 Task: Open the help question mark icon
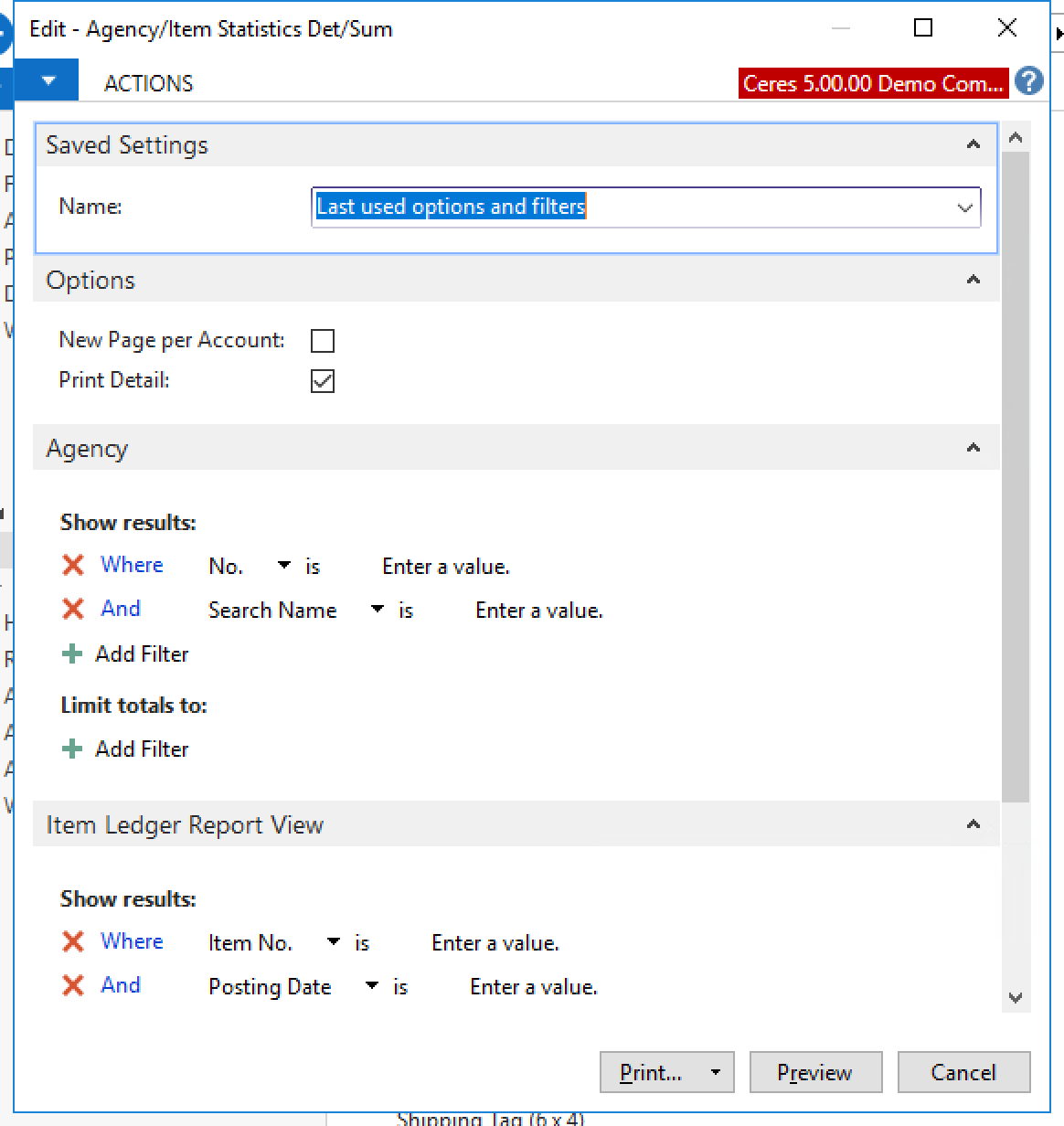click(x=1029, y=82)
